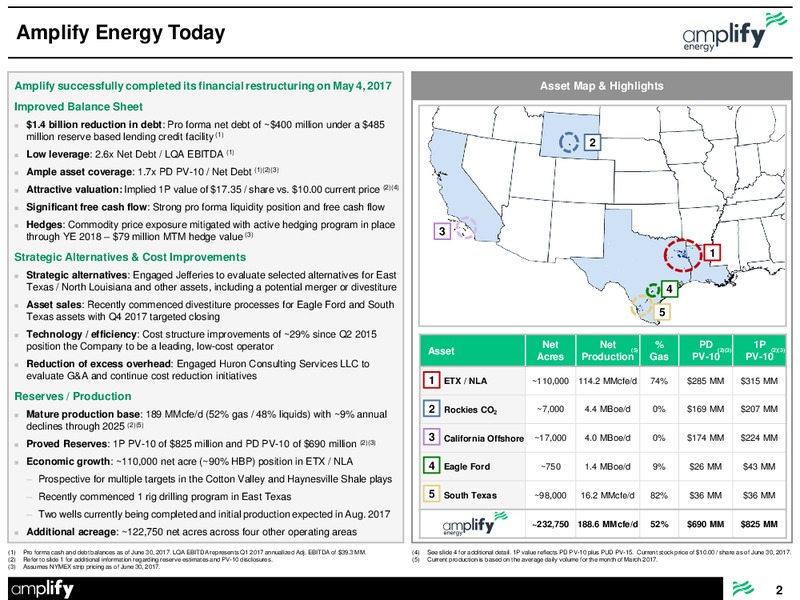The image size is (800, 600).
Task: Click the number 3 box beside California Offshore
Action: pyautogui.click(x=432, y=437)
